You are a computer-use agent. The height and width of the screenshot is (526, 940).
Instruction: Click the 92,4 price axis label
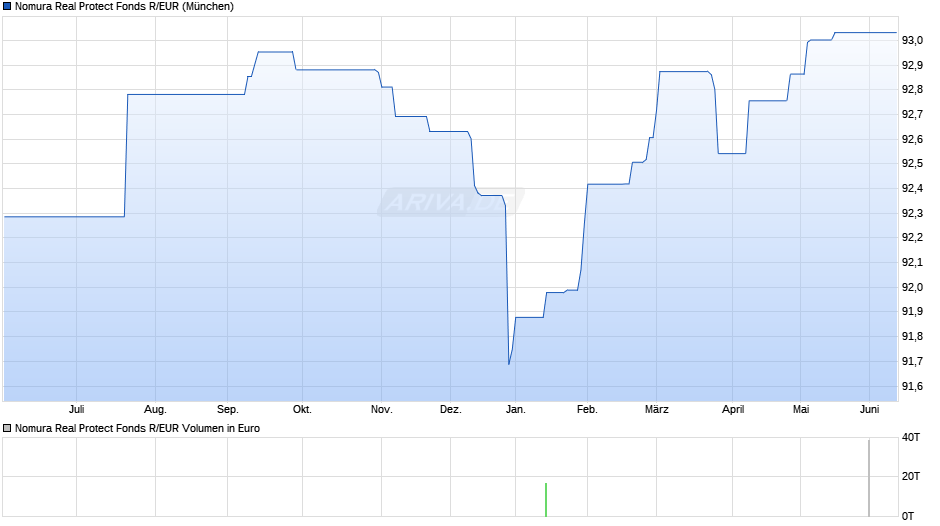(x=912, y=189)
